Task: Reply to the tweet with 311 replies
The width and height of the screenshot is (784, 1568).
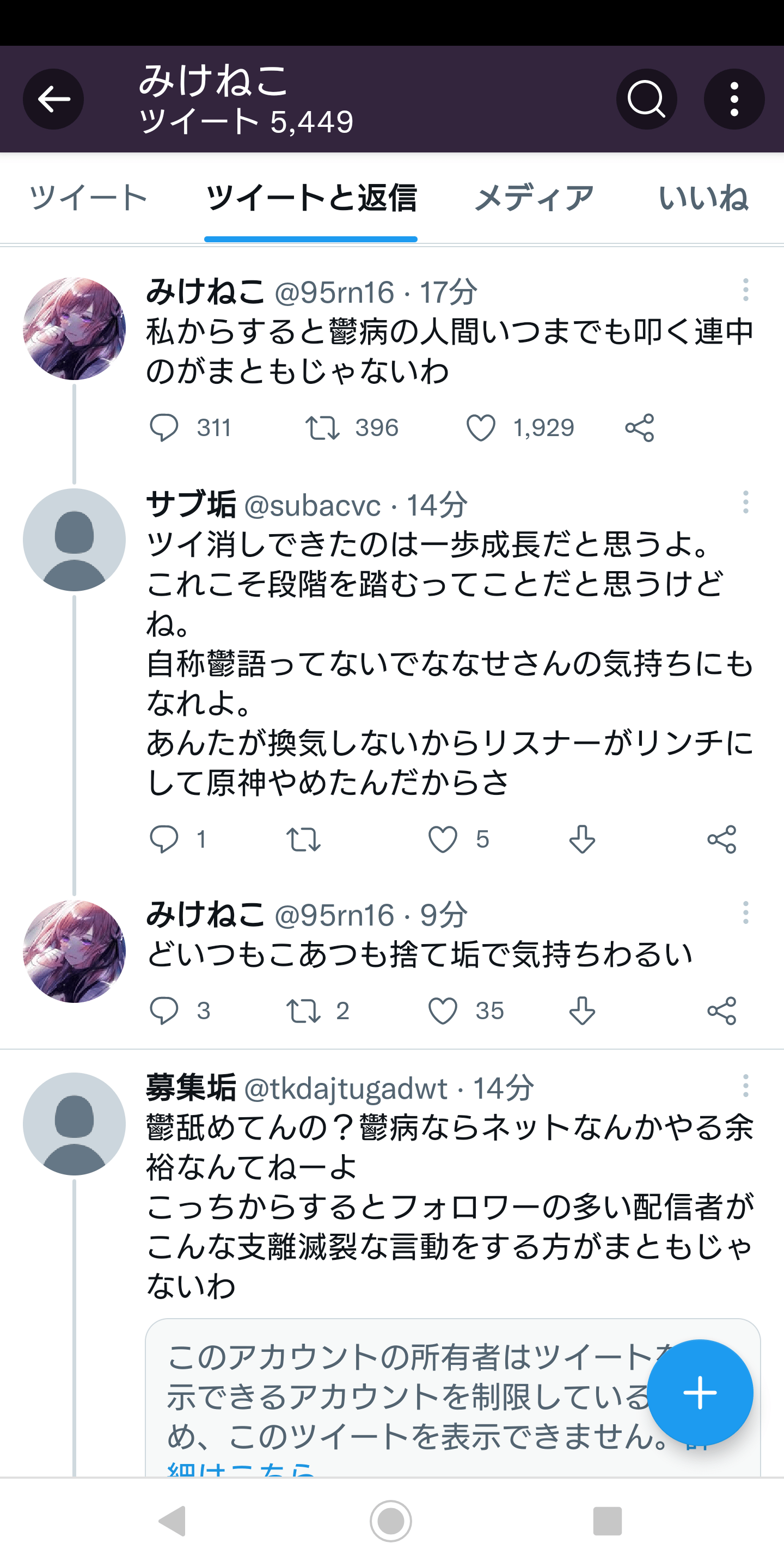Action: click(164, 428)
